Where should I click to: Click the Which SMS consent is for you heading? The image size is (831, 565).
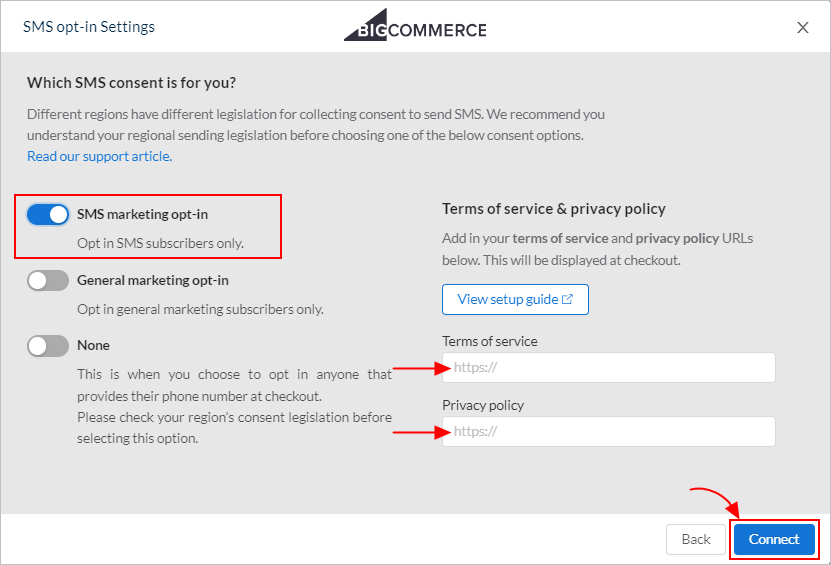(x=131, y=83)
